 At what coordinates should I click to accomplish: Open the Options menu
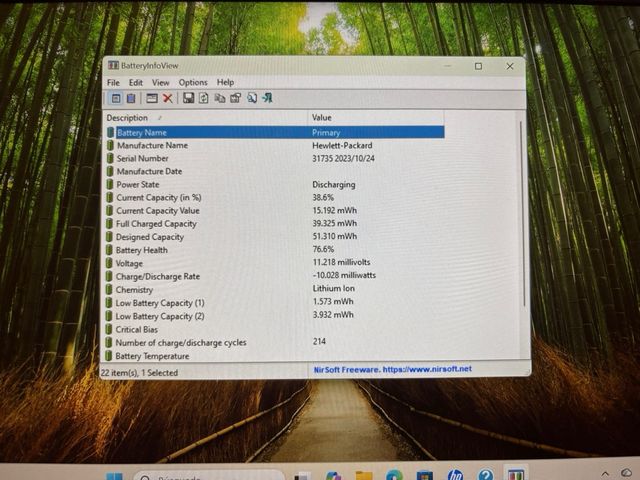click(x=193, y=82)
